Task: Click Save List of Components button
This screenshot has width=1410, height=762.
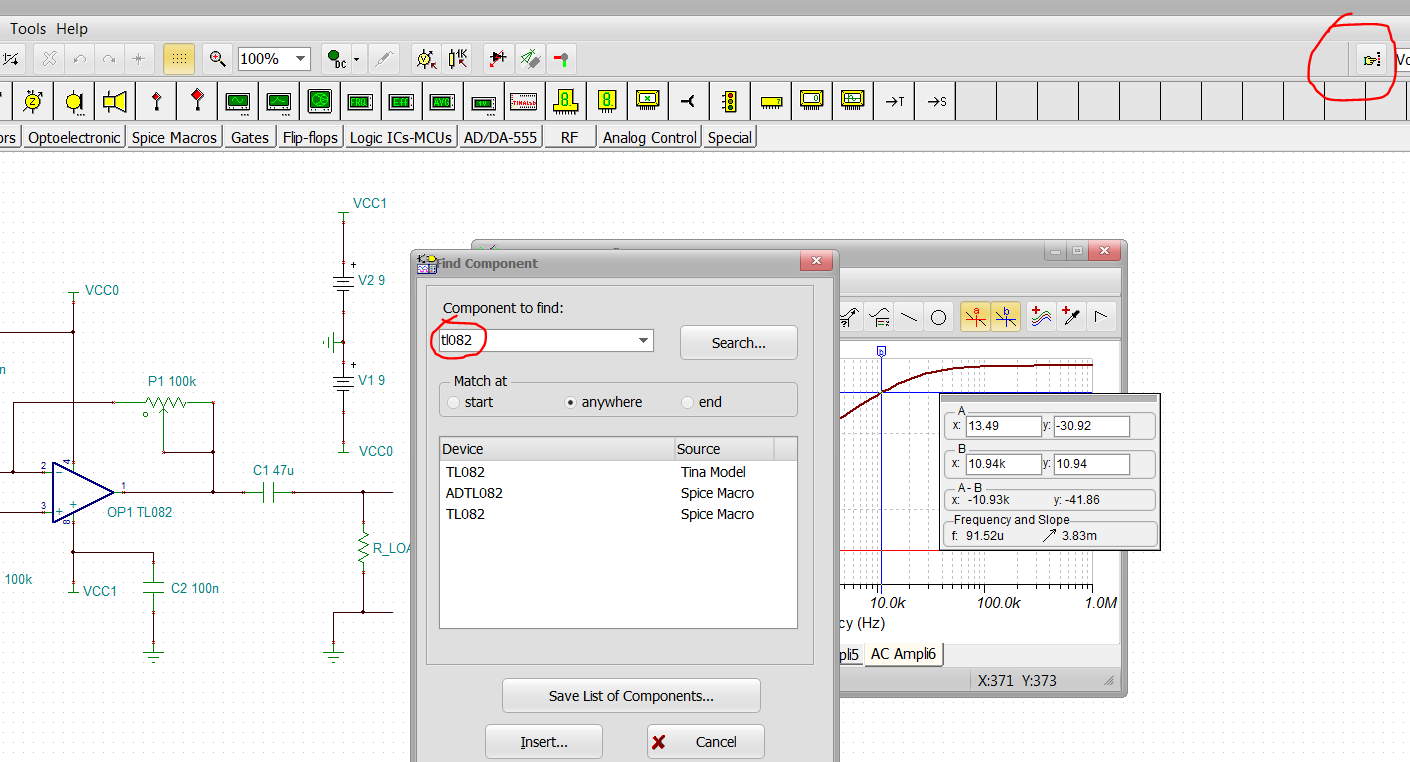Action: [x=631, y=696]
